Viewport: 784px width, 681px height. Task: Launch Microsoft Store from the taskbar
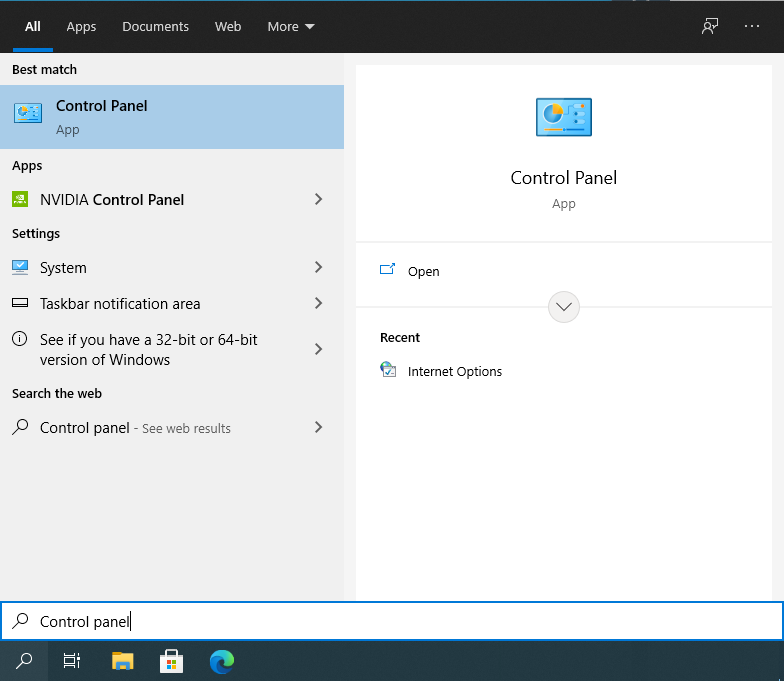pyautogui.click(x=172, y=661)
